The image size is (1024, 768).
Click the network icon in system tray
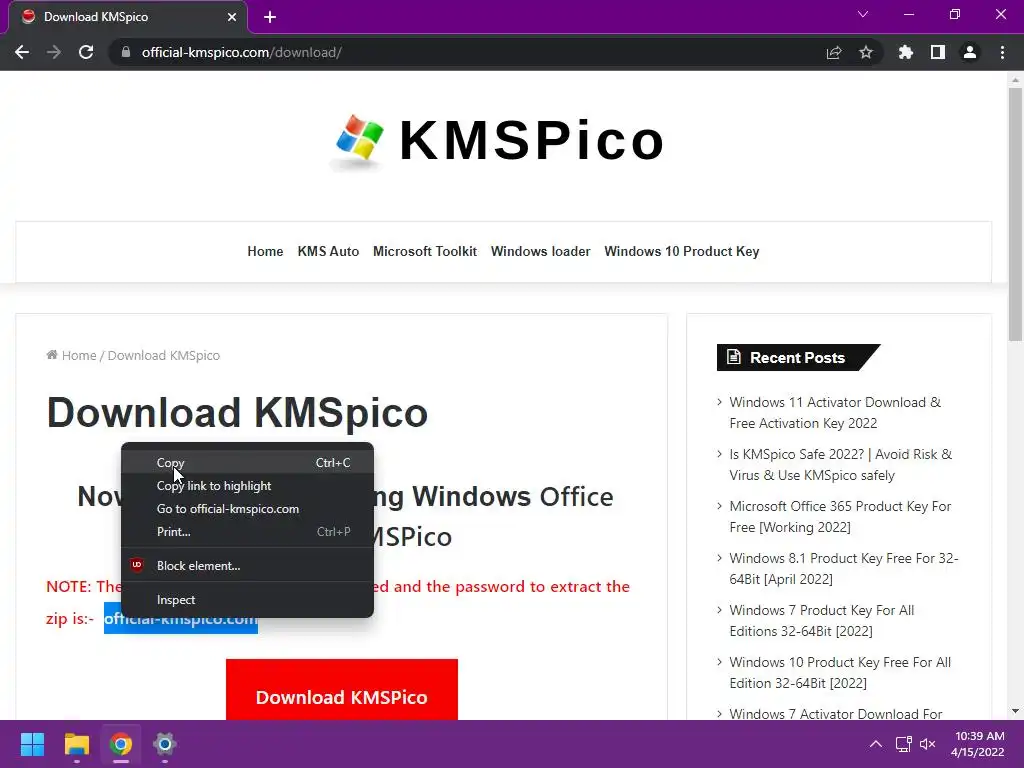click(903, 744)
